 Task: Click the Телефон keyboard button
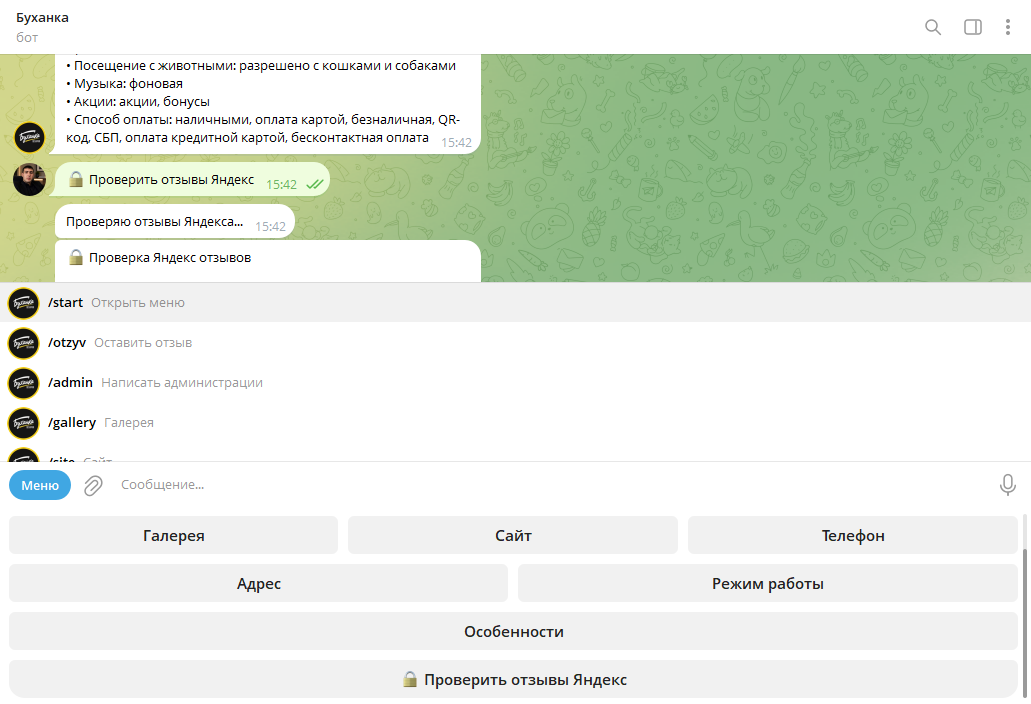(x=853, y=535)
